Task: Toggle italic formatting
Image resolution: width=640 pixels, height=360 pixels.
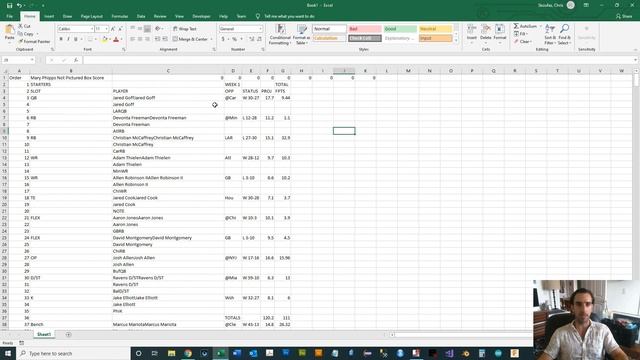Action: coord(68,39)
